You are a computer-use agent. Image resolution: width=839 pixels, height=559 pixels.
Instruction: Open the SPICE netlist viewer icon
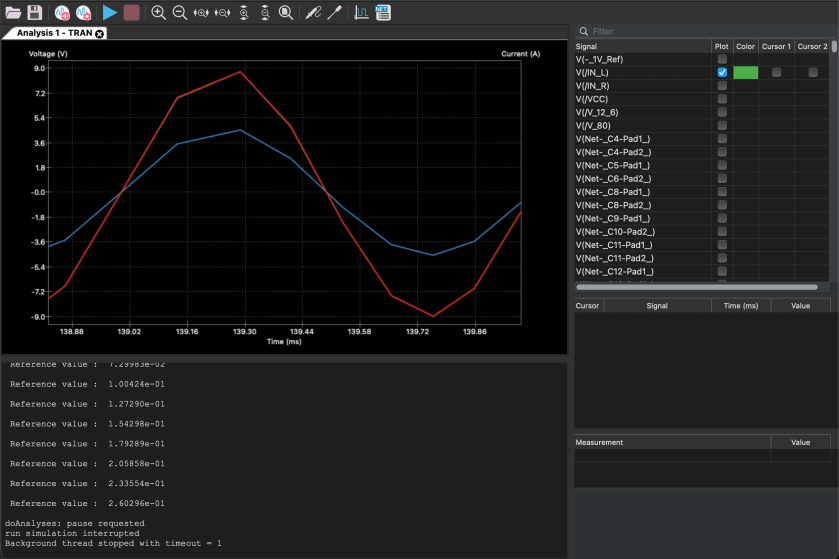point(383,13)
